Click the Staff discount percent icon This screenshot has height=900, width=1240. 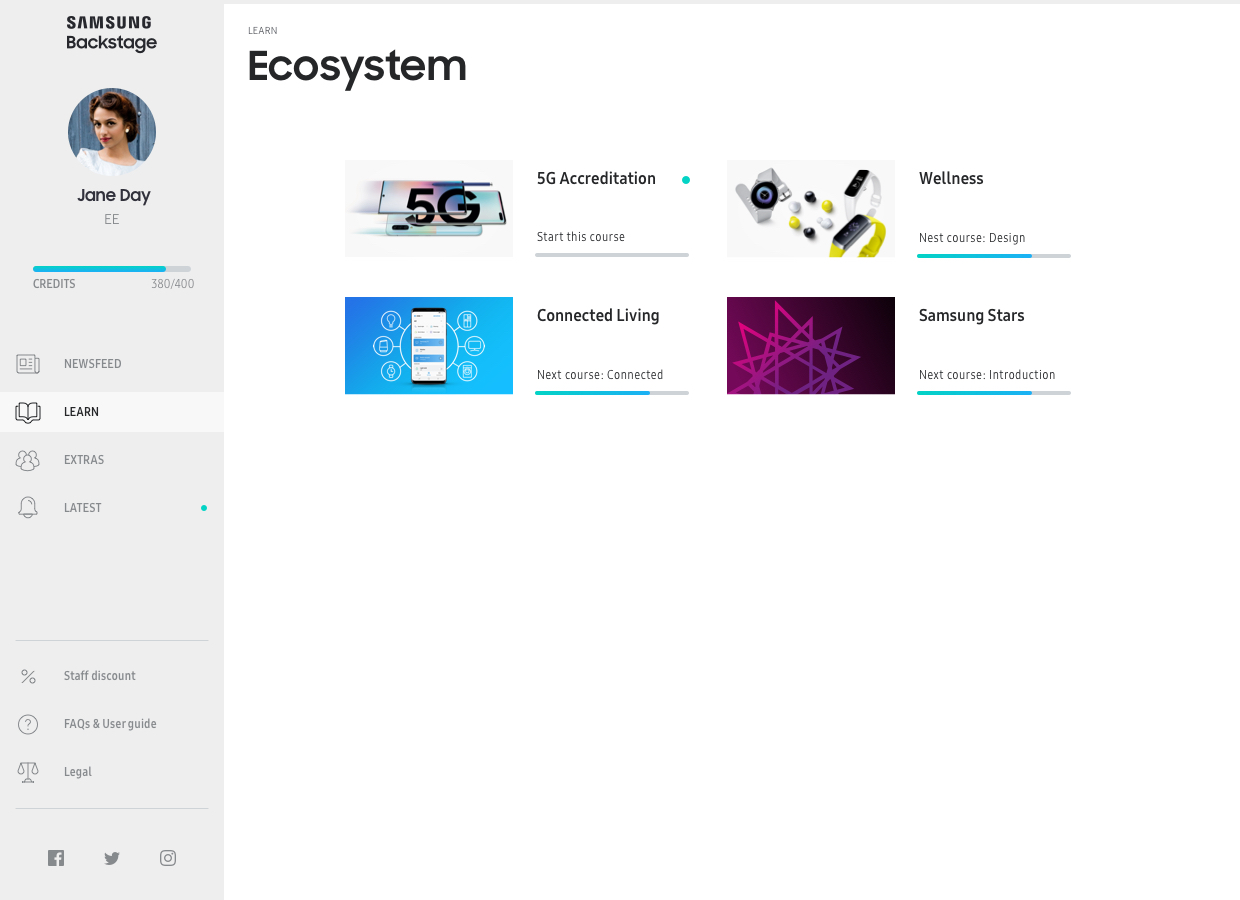(x=28, y=676)
